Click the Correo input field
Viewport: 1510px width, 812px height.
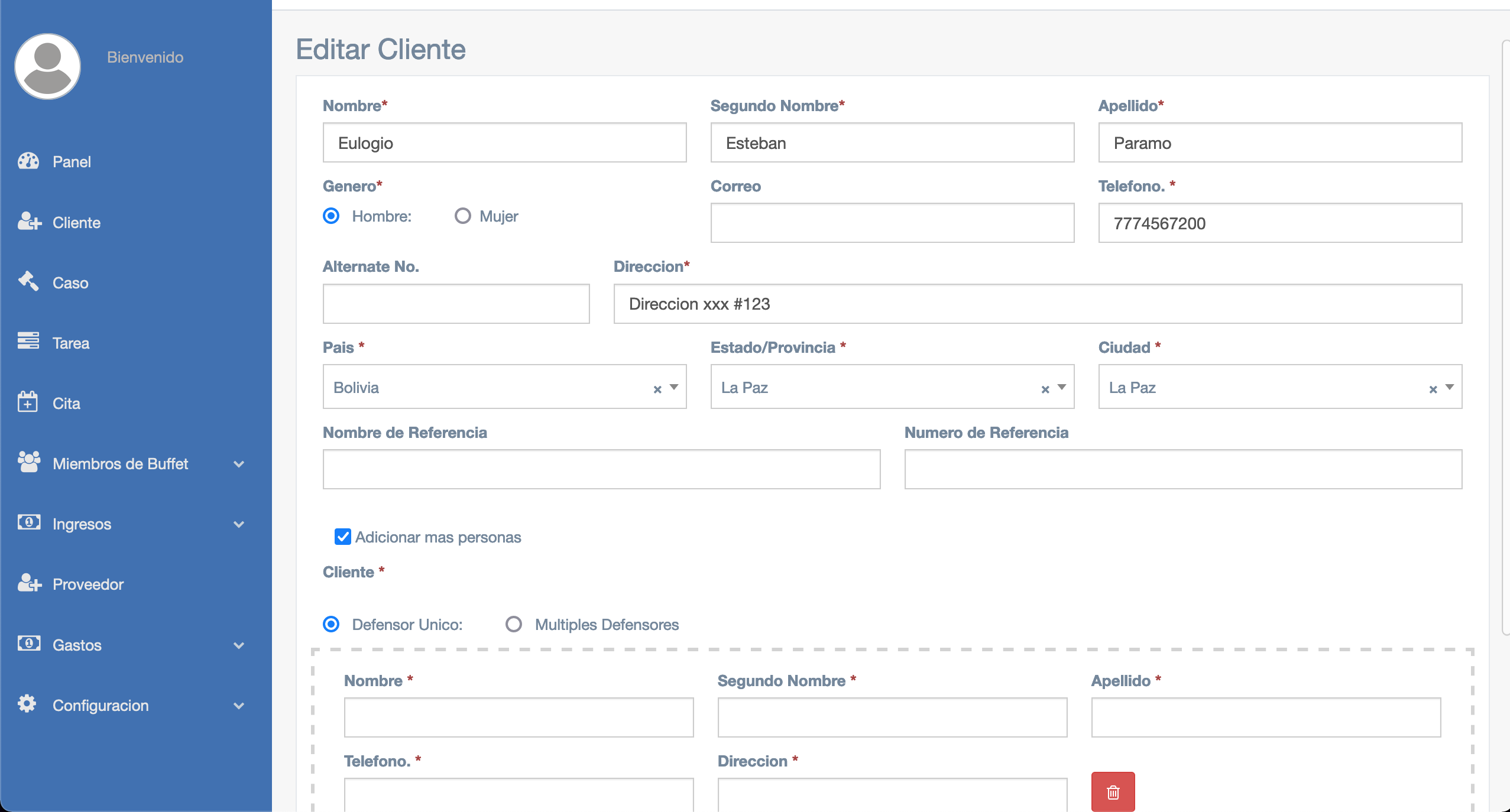pos(892,223)
